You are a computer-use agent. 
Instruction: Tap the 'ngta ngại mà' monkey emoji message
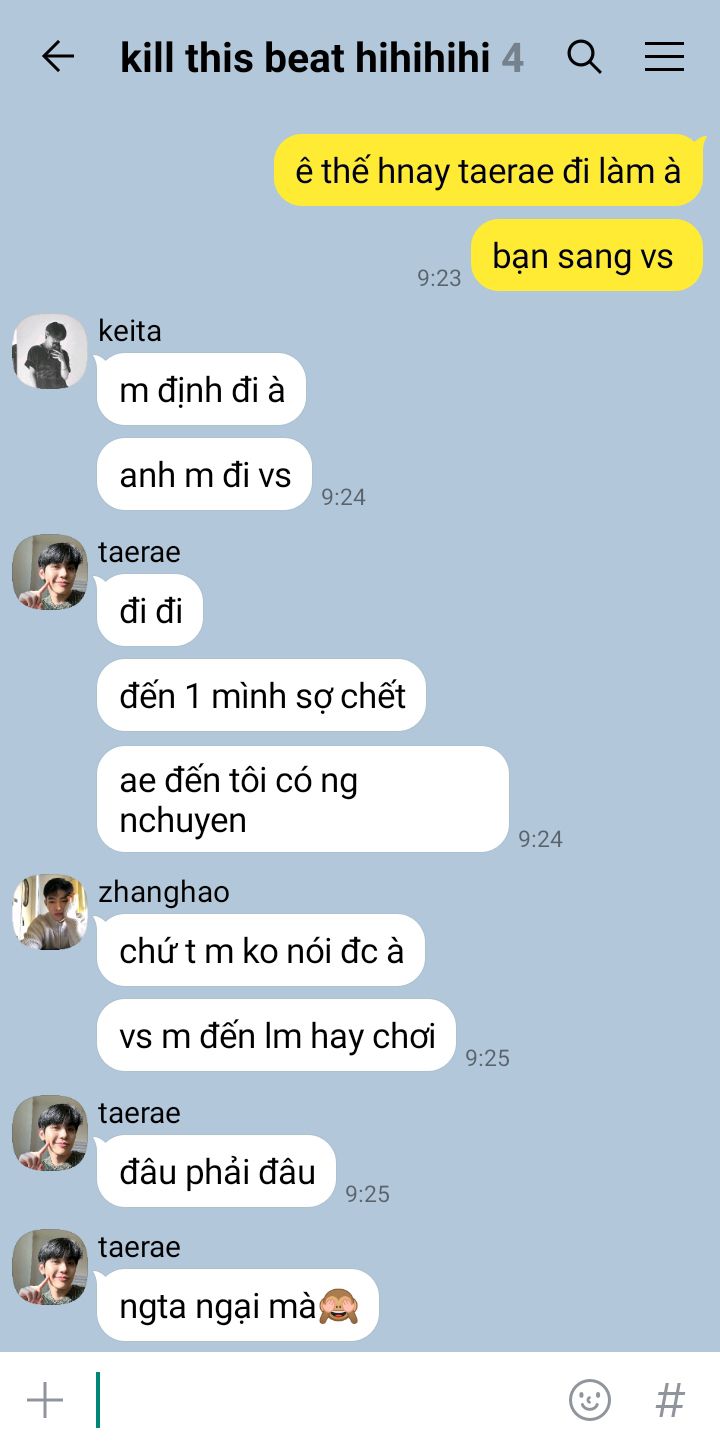[x=238, y=1305]
